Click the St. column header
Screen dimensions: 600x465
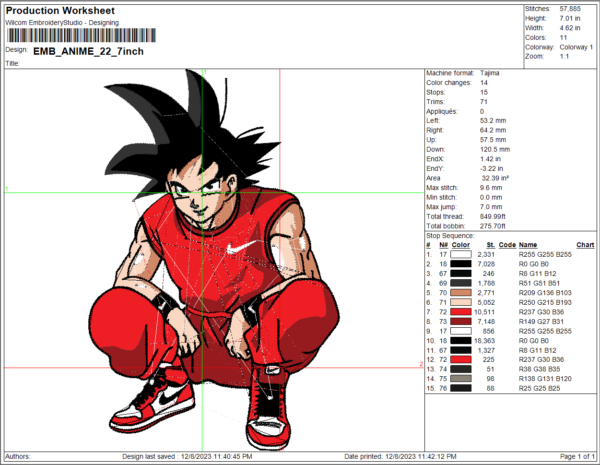[491, 245]
